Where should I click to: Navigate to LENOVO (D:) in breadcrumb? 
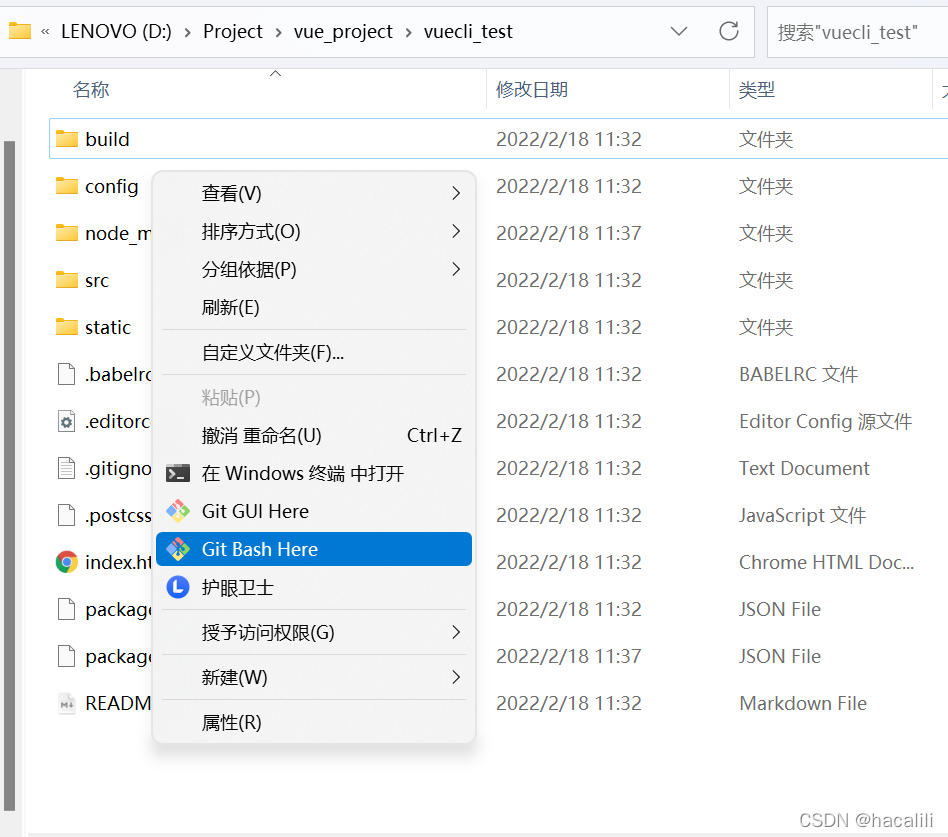[x=116, y=31]
